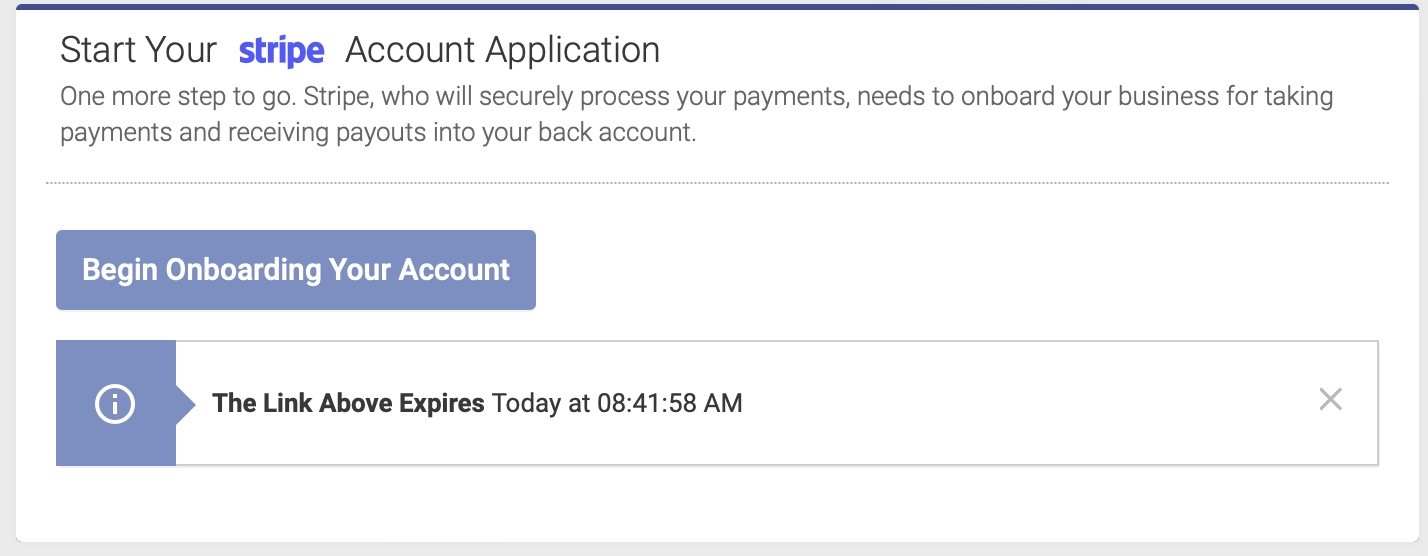Click the word 'Onboarding' on the blue button
The width and height of the screenshot is (1428, 556).
244,270
